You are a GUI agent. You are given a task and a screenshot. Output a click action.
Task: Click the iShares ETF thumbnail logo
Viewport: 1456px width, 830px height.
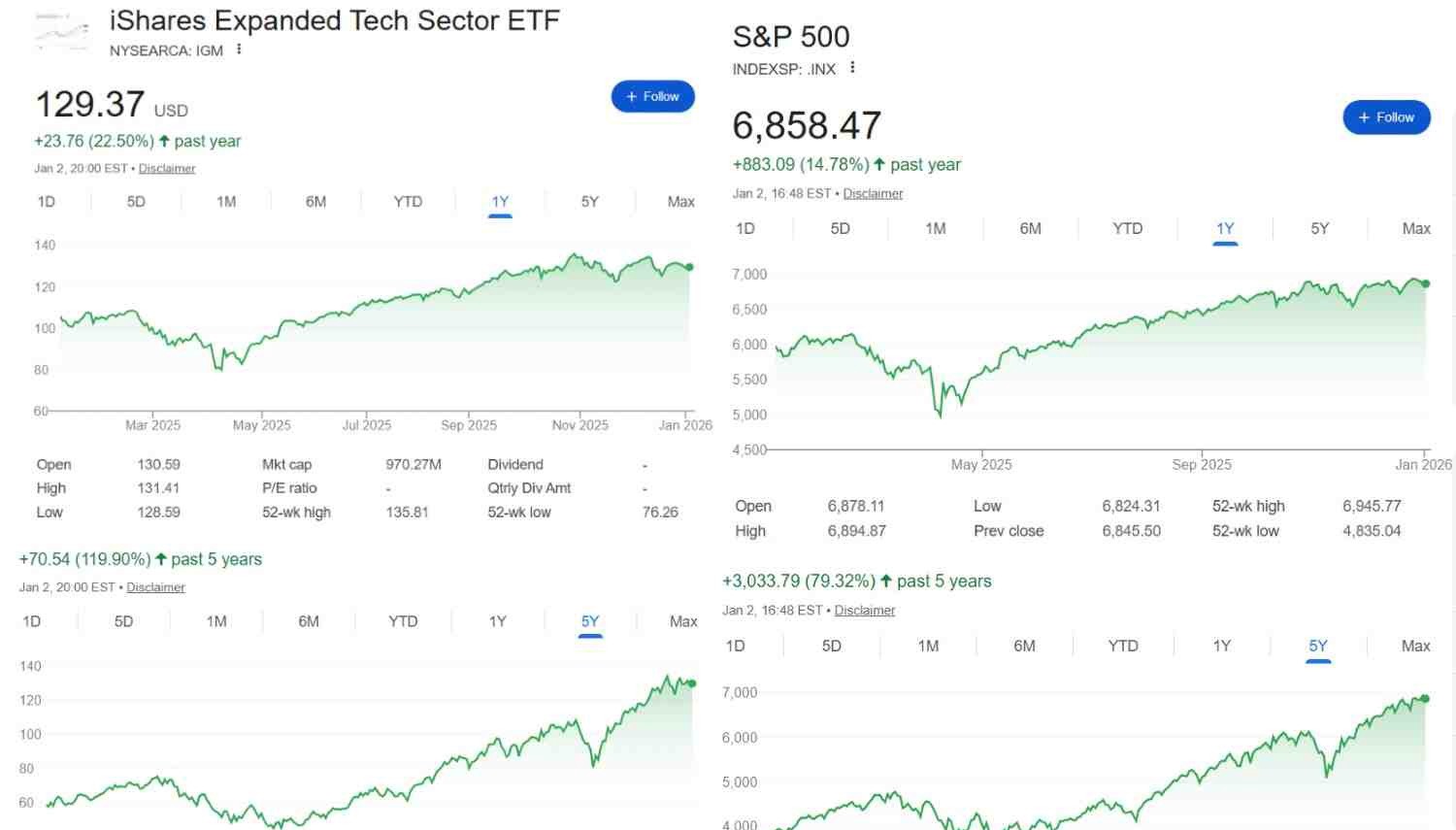click(62, 32)
